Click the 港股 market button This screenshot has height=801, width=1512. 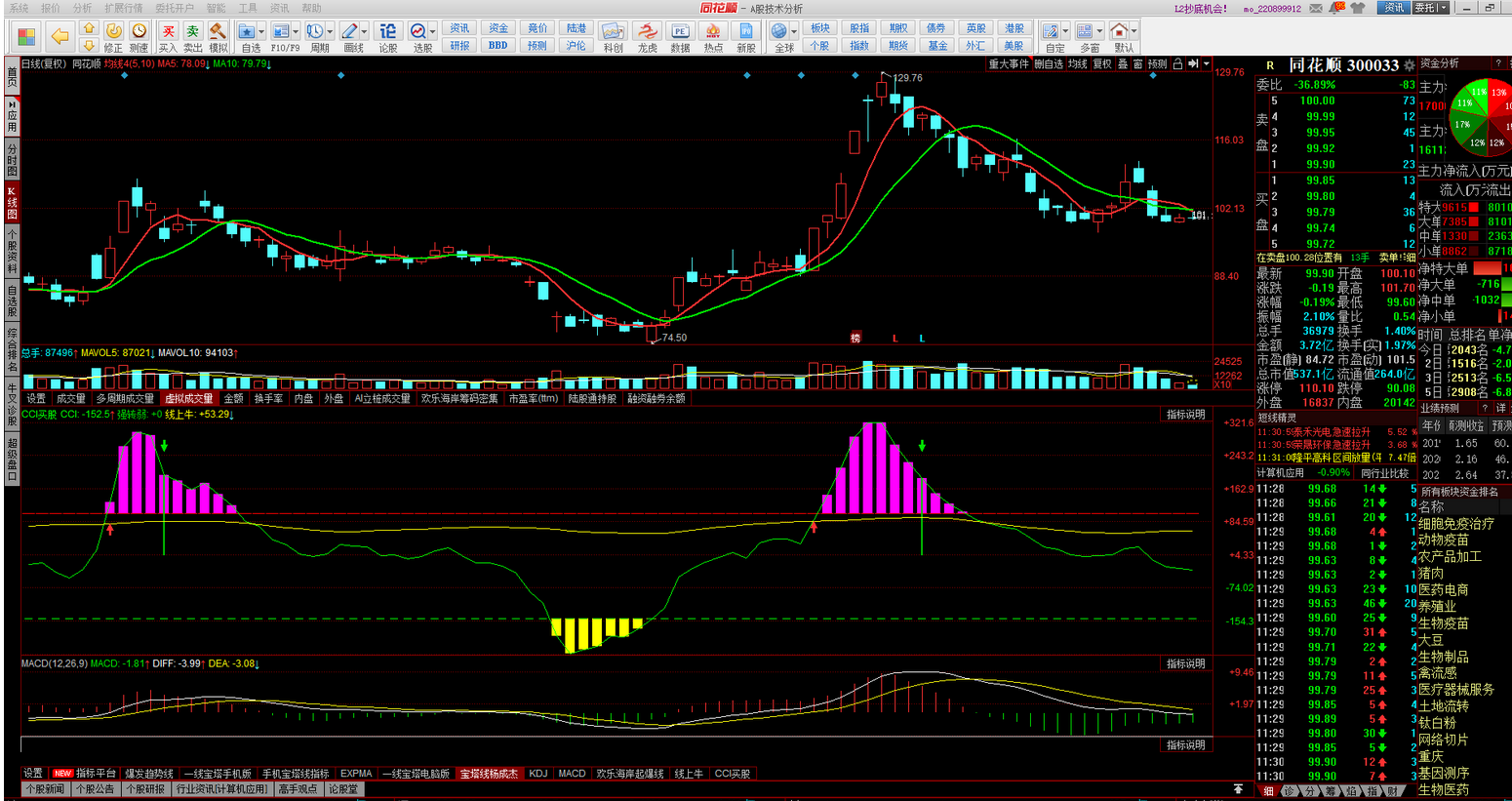[x=1015, y=28]
